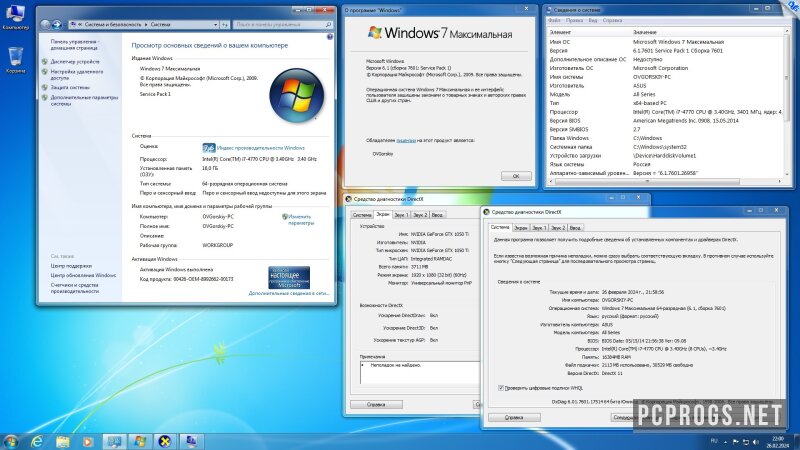The image size is (800, 450).
Task: Open the Start menu orb
Action: [x=11, y=441]
